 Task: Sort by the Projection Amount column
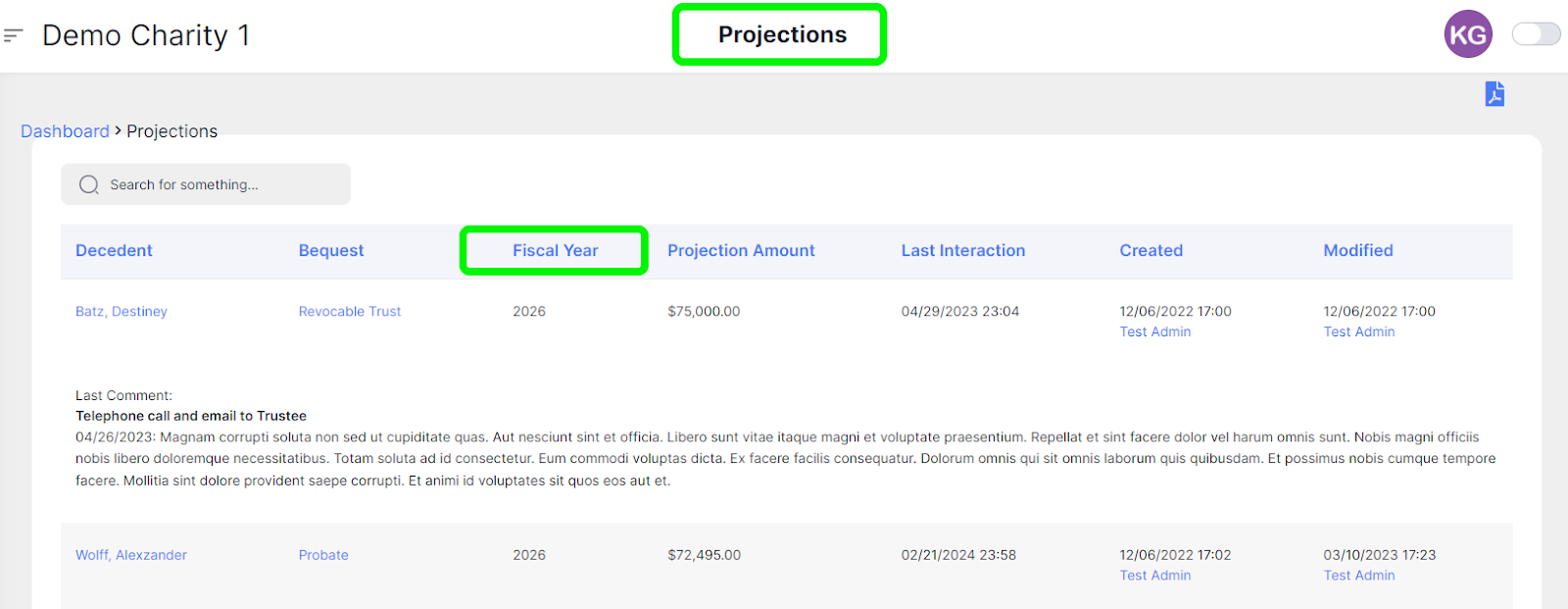(741, 250)
